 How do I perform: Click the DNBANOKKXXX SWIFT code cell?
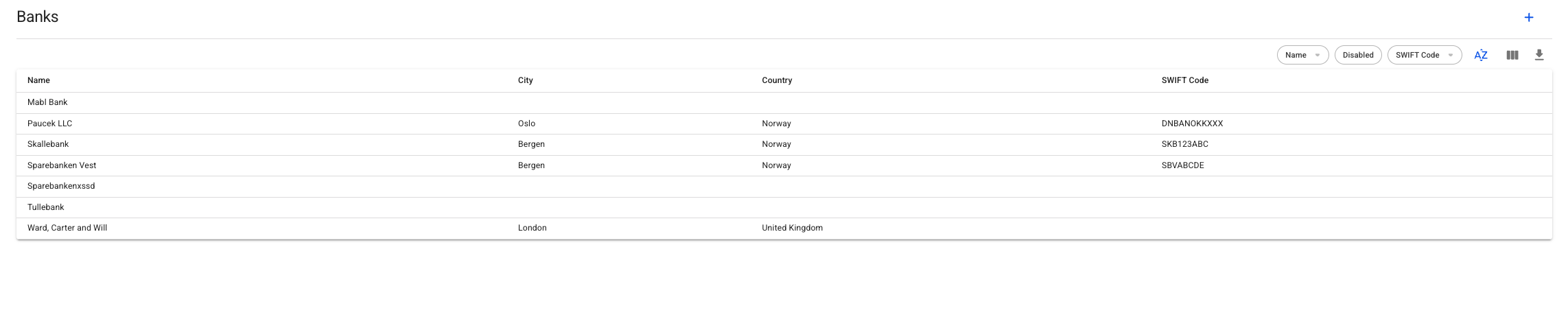coord(1192,124)
